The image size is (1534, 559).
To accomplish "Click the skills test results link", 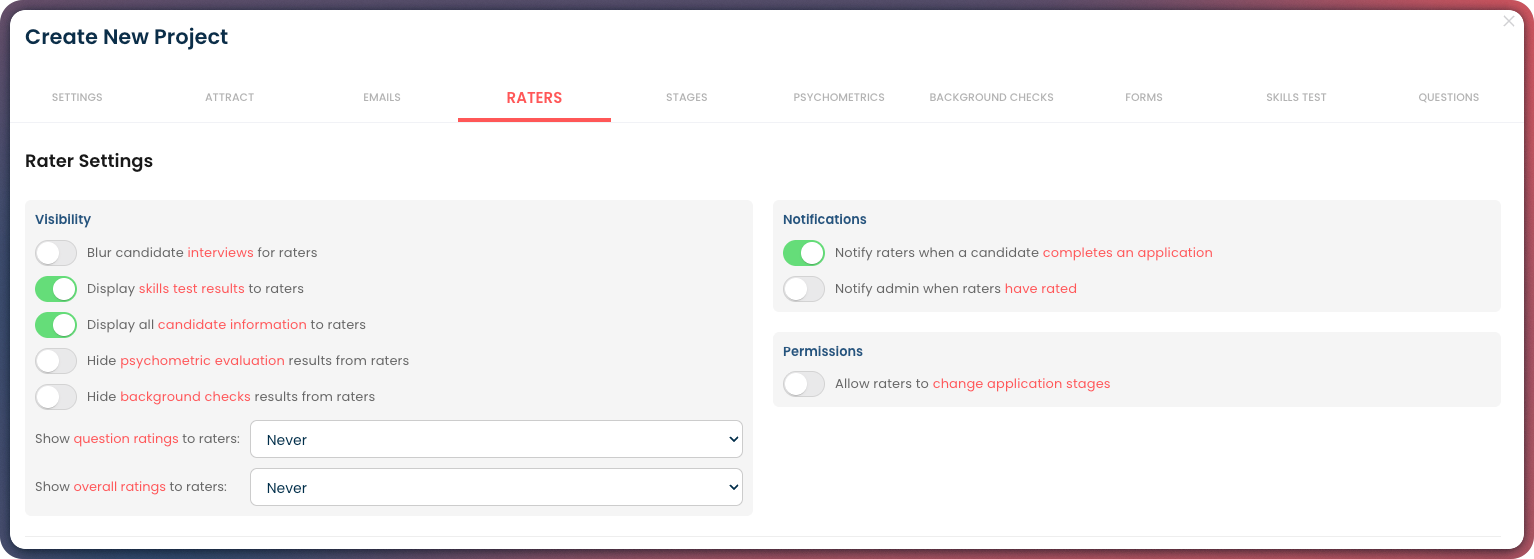I will click(191, 289).
